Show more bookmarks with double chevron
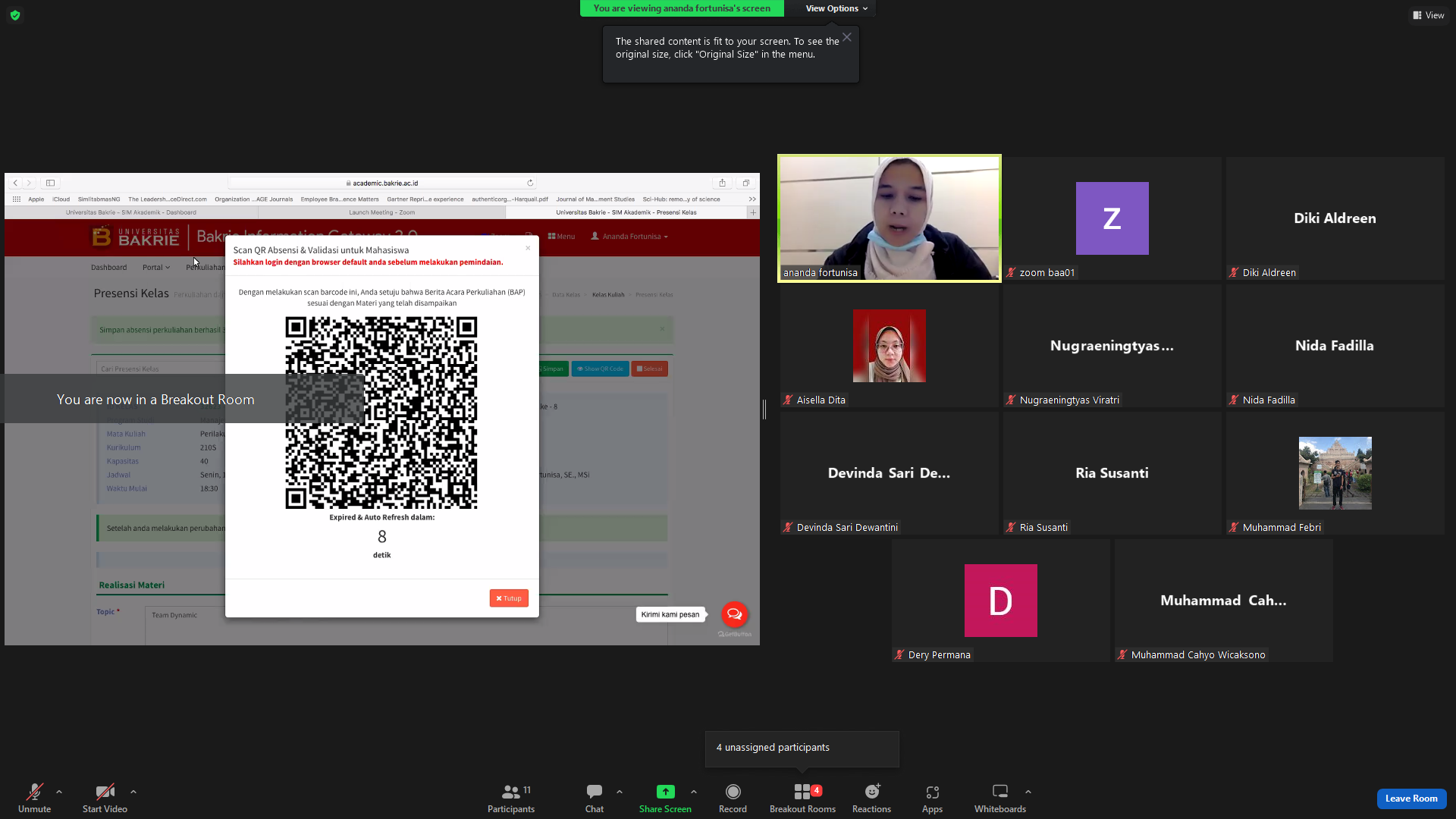The height and width of the screenshot is (819, 1456). pos(752,199)
